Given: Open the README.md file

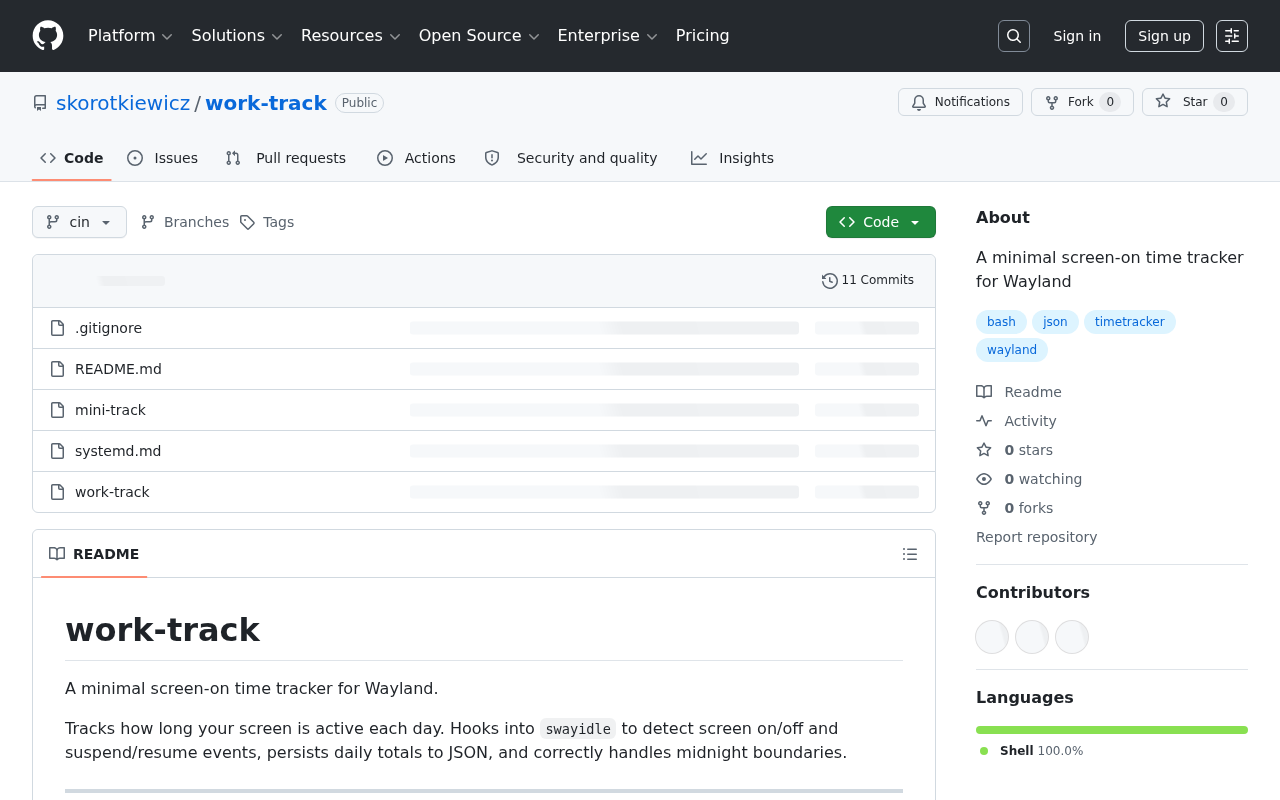Looking at the screenshot, I should (118, 369).
